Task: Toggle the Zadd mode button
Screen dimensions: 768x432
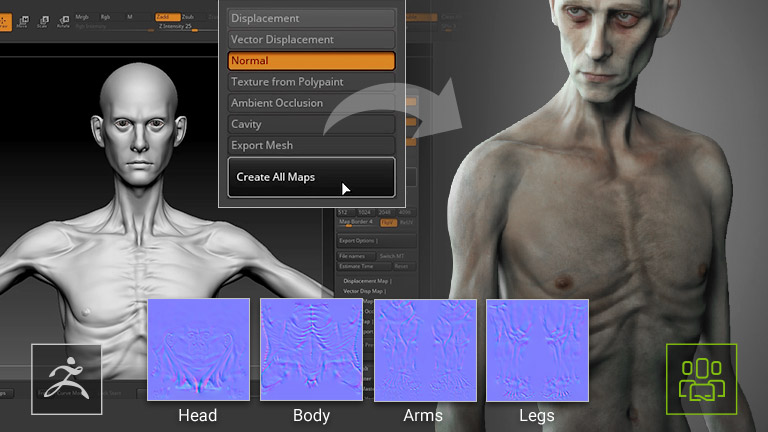Action: click(163, 16)
